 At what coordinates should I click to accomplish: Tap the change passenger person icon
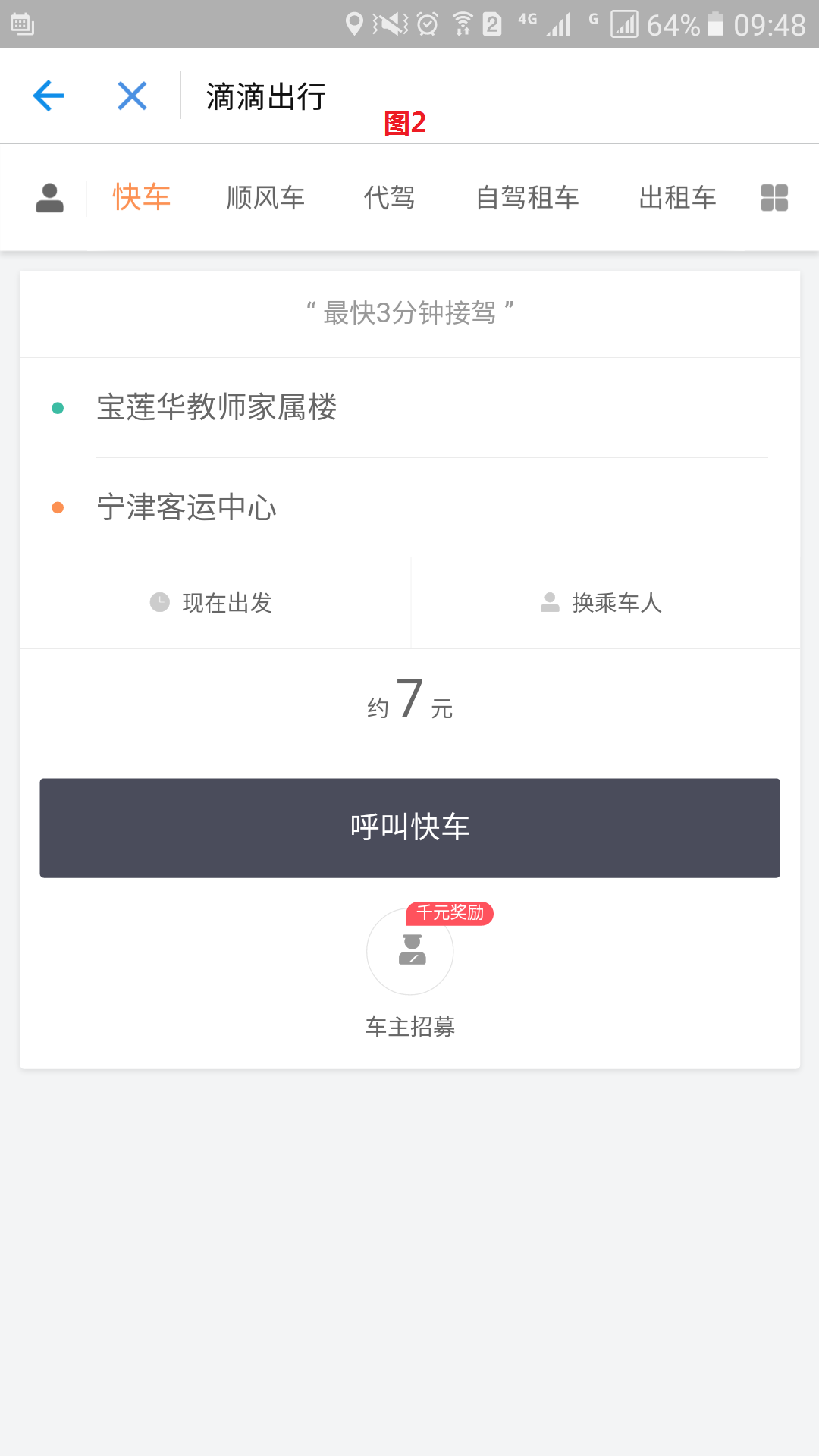(550, 602)
